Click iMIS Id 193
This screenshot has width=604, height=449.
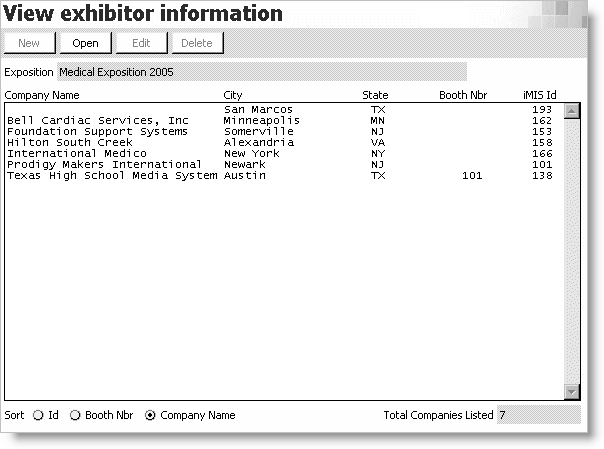(x=542, y=109)
